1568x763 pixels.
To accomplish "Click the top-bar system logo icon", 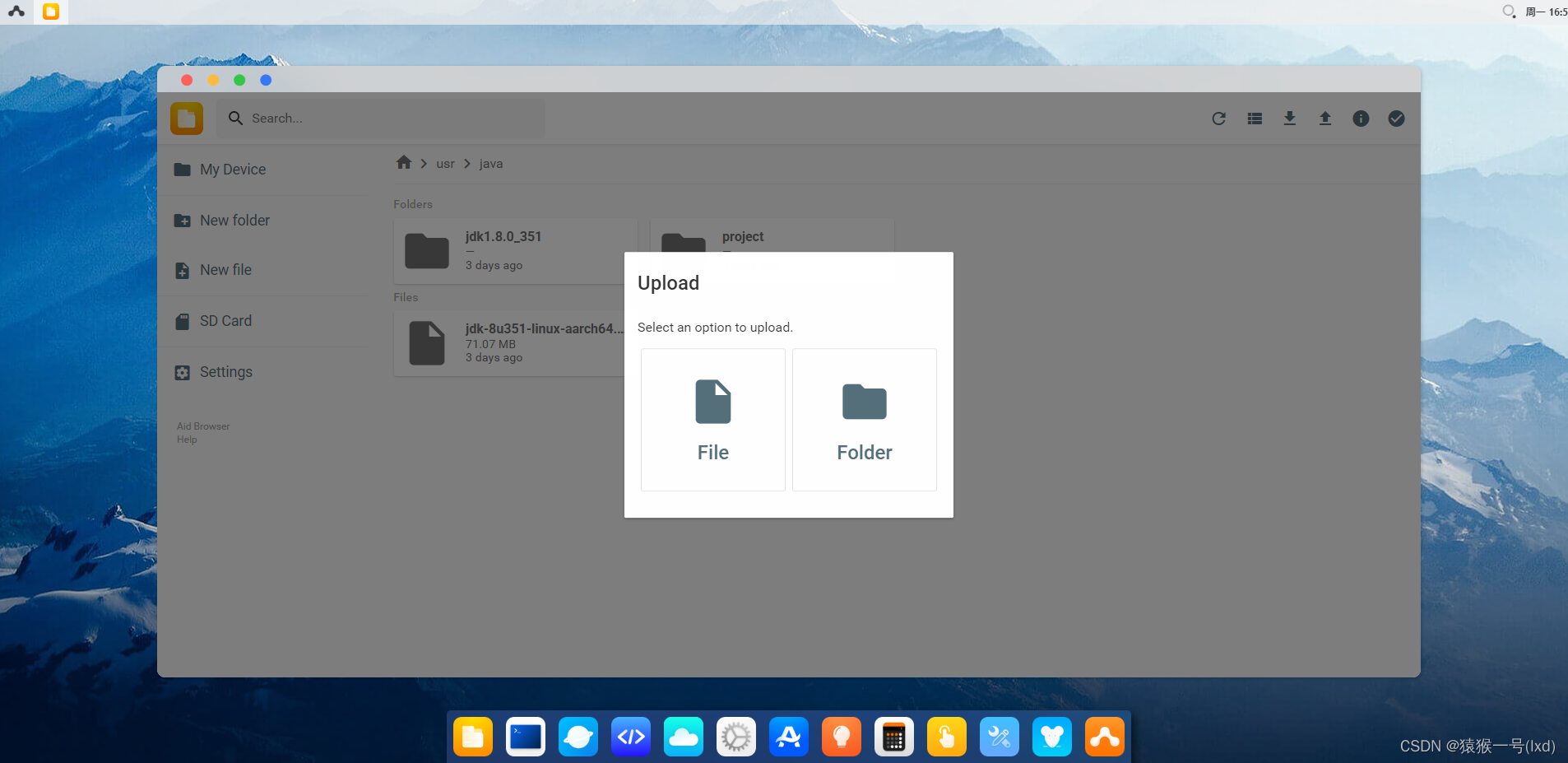I will (16, 12).
